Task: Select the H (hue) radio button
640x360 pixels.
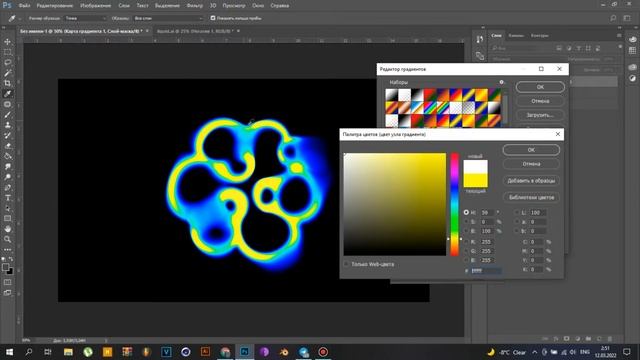Action: pos(466,213)
